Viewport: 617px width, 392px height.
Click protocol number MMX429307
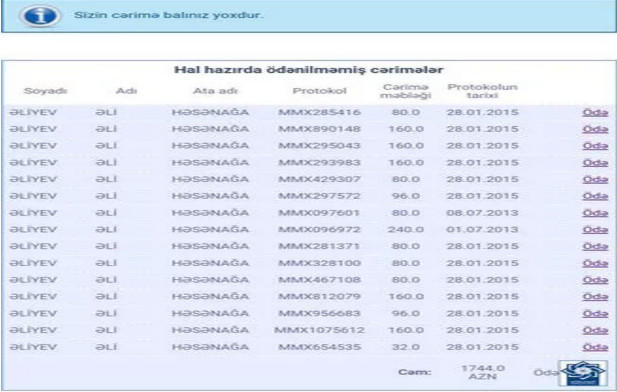pos(319,179)
